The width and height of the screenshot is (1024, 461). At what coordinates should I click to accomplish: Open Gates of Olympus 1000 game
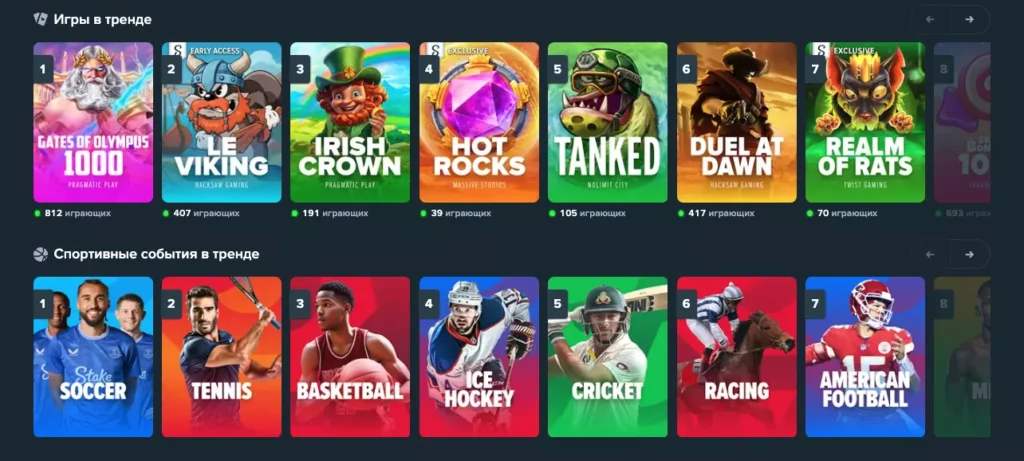(93, 123)
